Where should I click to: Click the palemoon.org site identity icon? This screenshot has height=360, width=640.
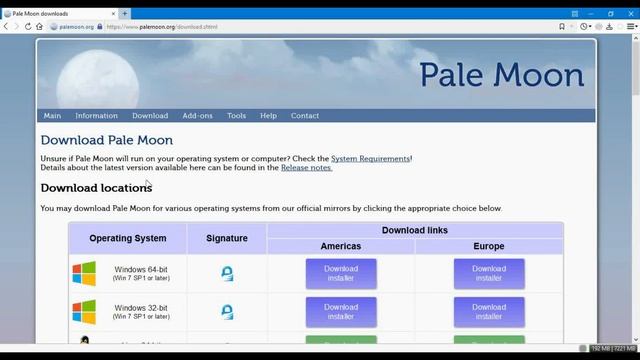tap(54, 27)
